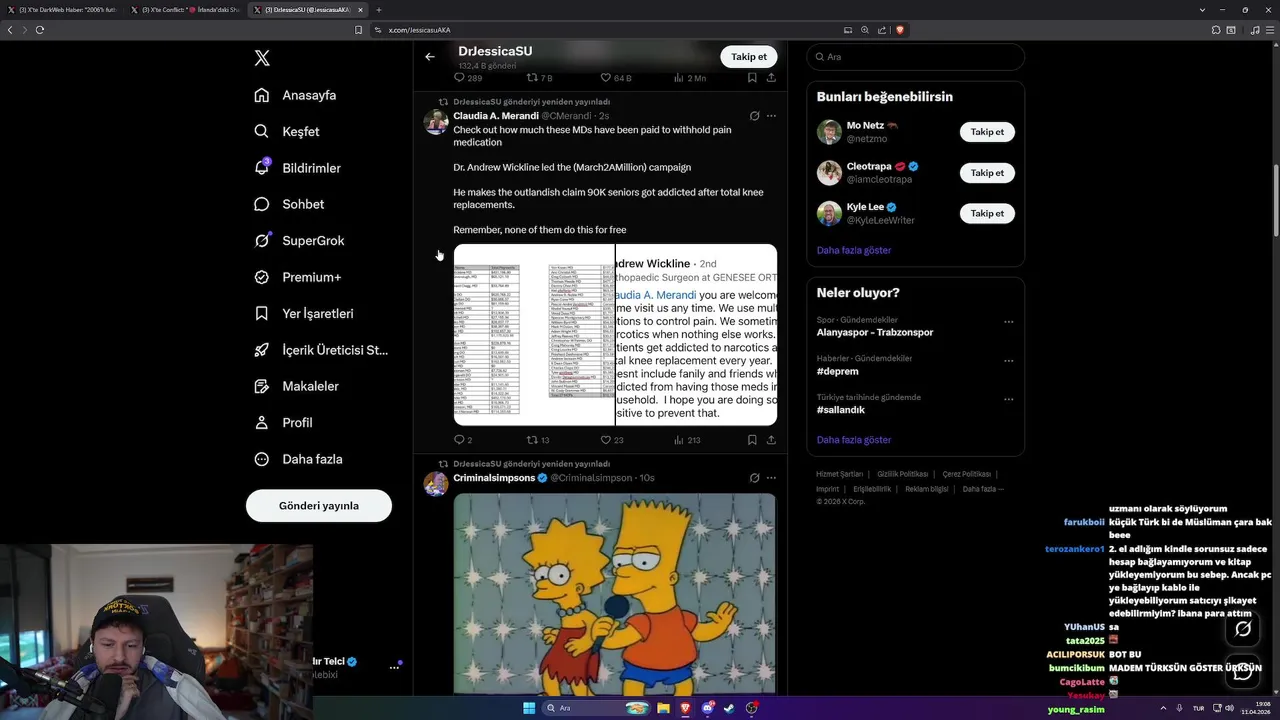Show more trends under Neler oluyor
The height and width of the screenshot is (720, 1280).
(x=853, y=440)
